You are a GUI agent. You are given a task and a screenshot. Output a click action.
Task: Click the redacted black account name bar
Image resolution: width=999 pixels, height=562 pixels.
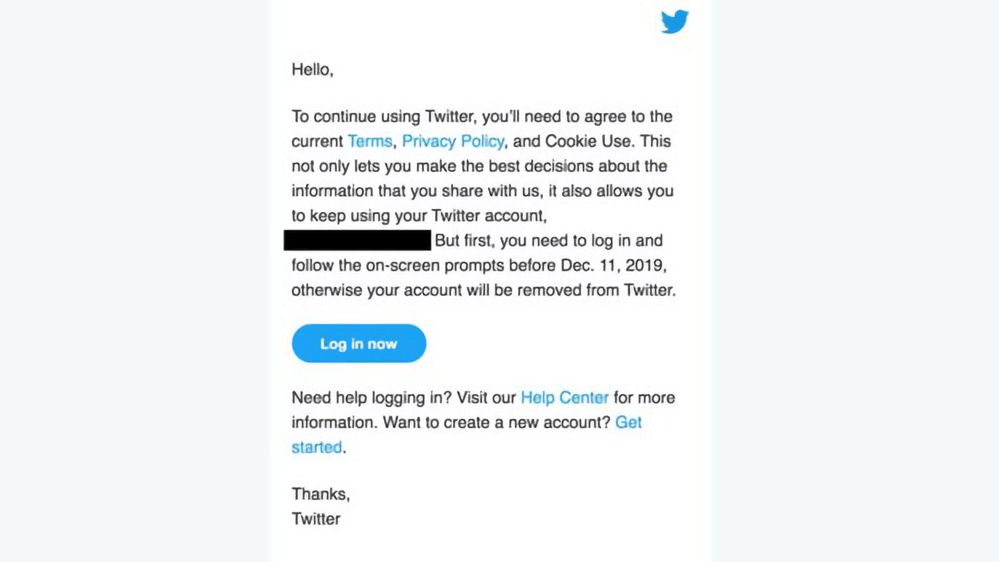(x=357, y=240)
